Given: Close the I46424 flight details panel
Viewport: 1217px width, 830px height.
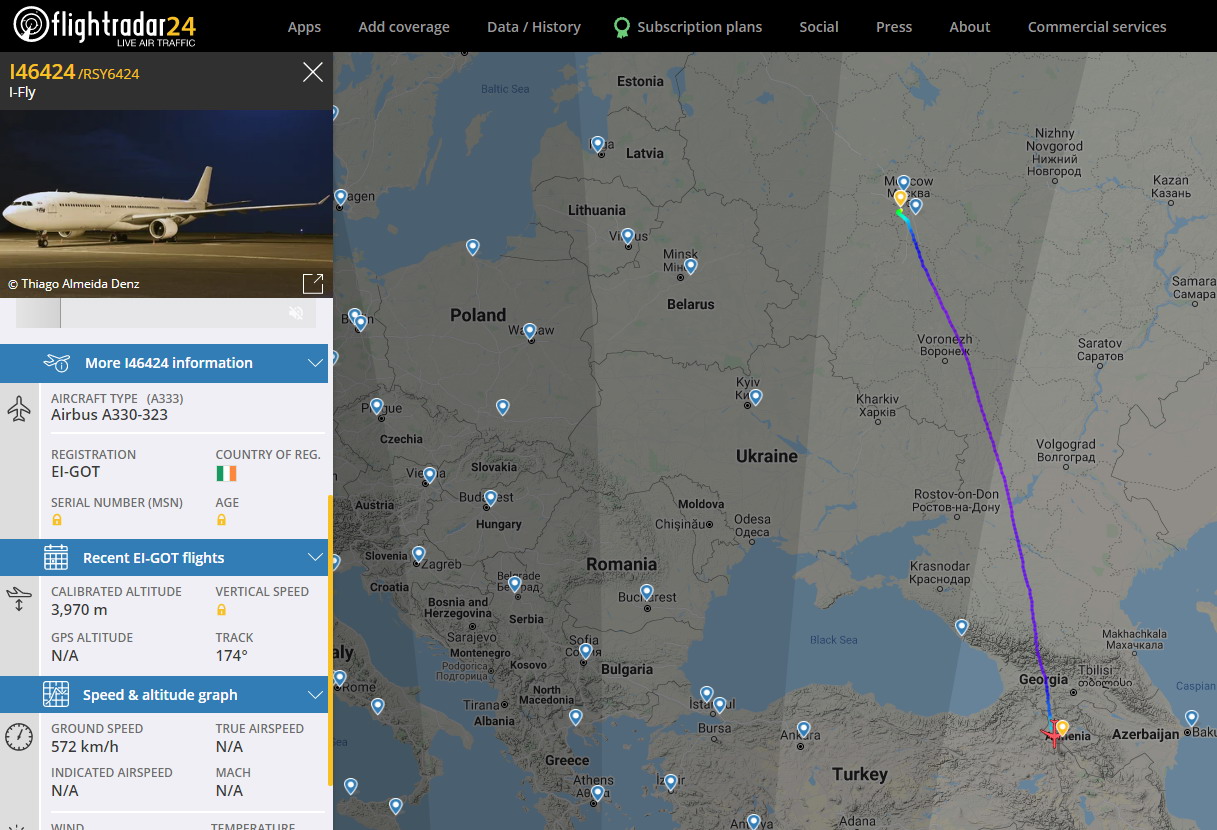Looking at the screenshot, I should click(x=312, y=72).
